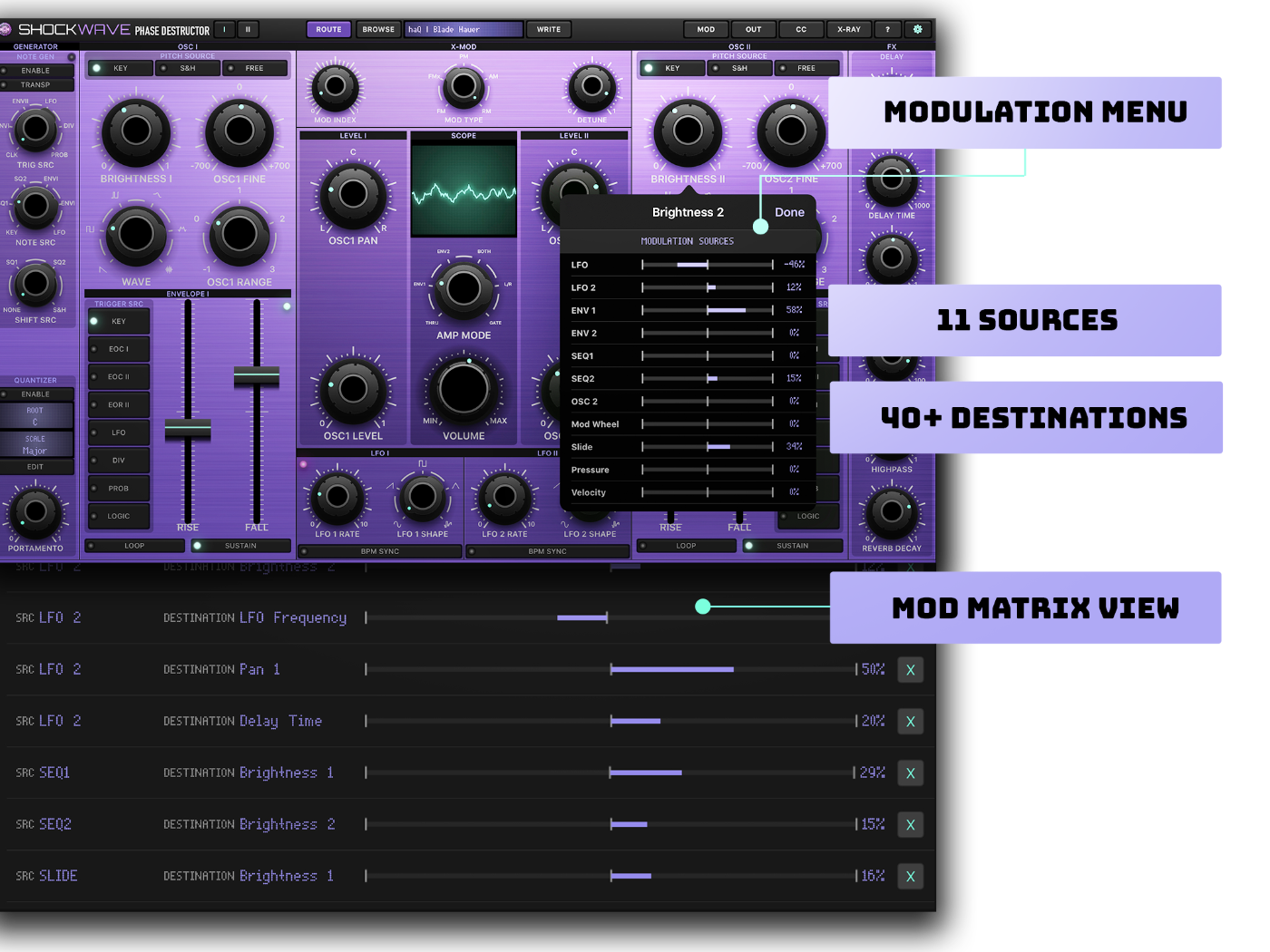Click the Amp Mode knob

click(x=464, y=289)
